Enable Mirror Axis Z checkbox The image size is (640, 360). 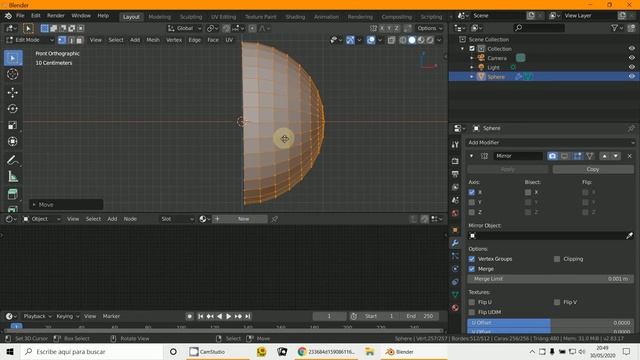(x=472, y=212)
